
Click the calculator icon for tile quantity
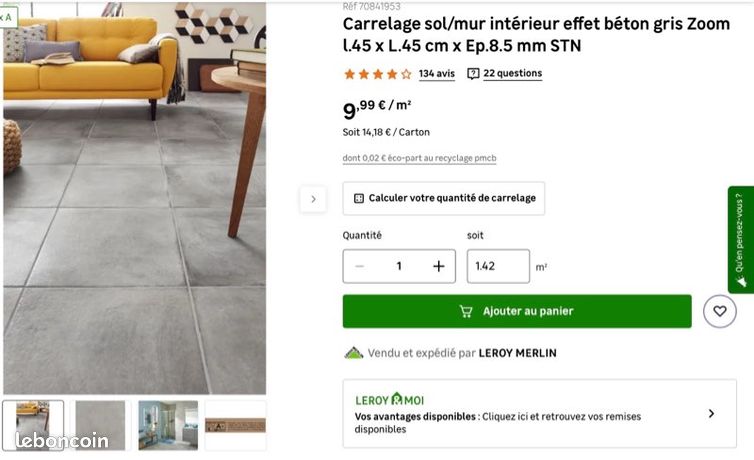[359, 198]
